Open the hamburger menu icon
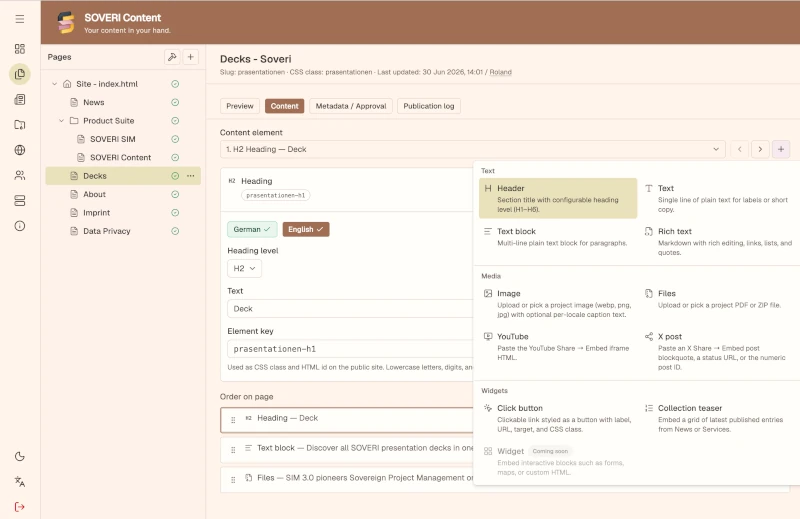 (19, 19)
